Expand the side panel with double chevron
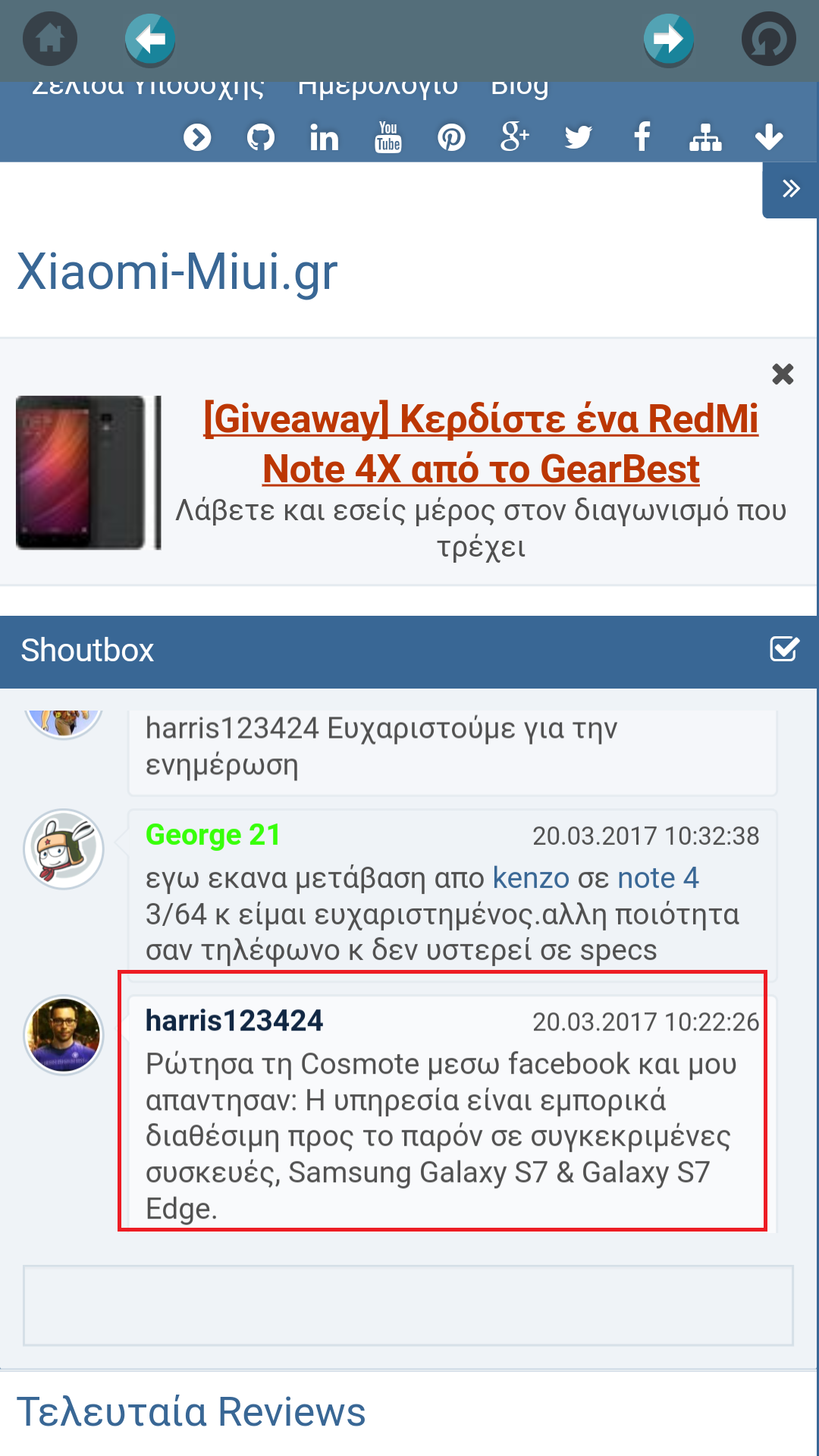The height and width of the screenshot is (1456, 819). pos(790,188)
